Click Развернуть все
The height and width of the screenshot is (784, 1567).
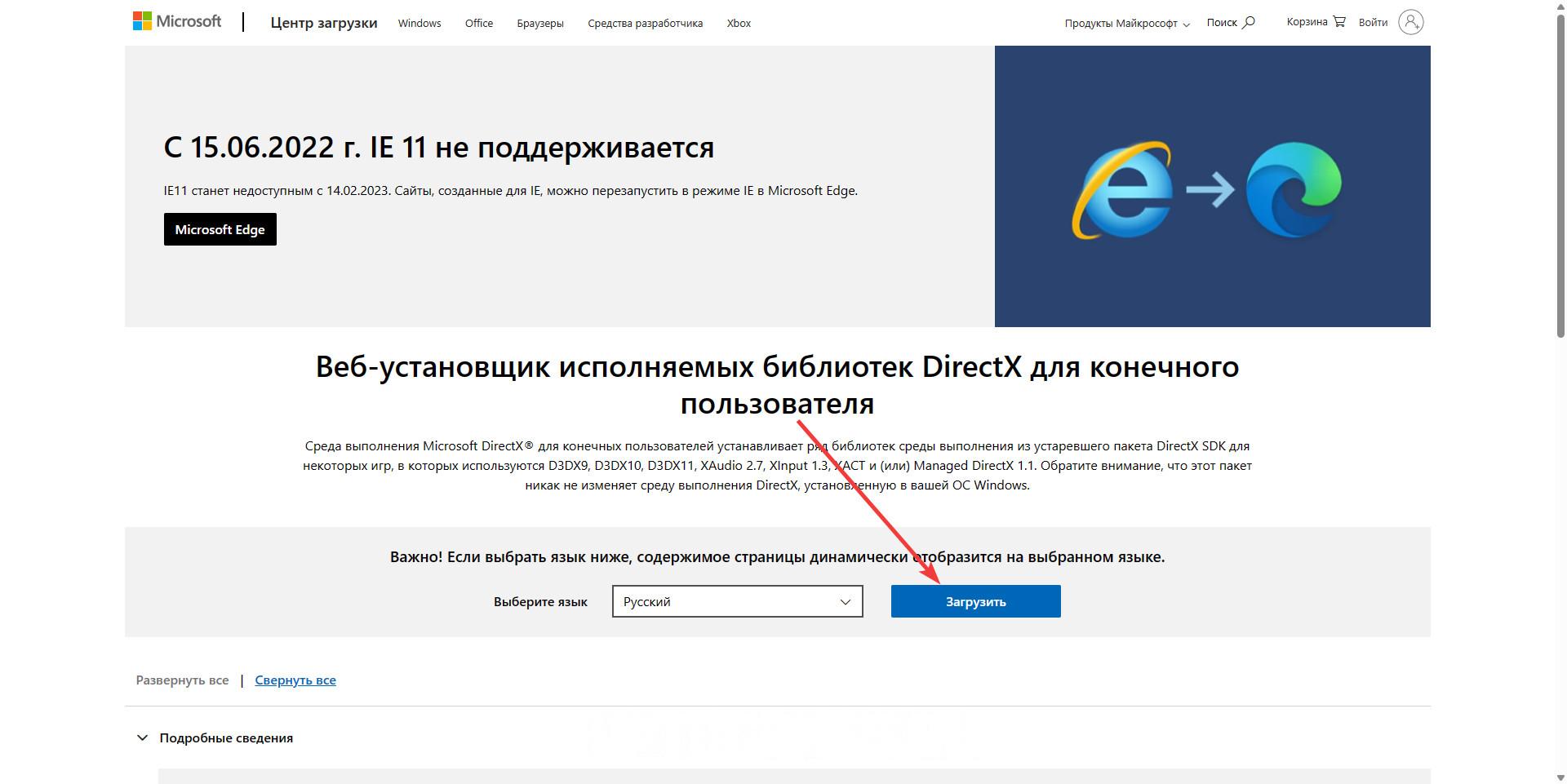tap(182, 680)
